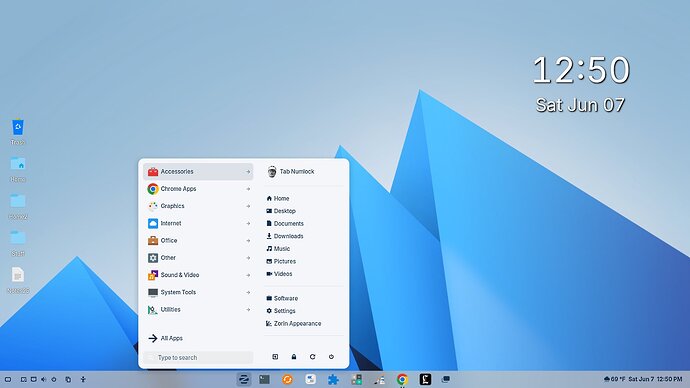
Task: Open the Chrome Apps category
Action: pos(198,189)
